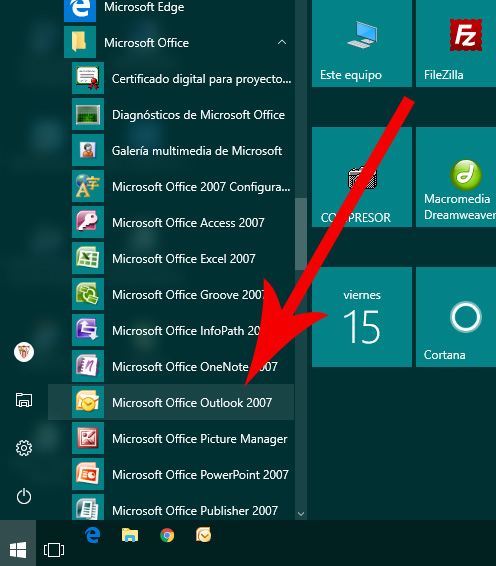Open the Macromedia Dreamweaver tile

click(x=456, y=177)
